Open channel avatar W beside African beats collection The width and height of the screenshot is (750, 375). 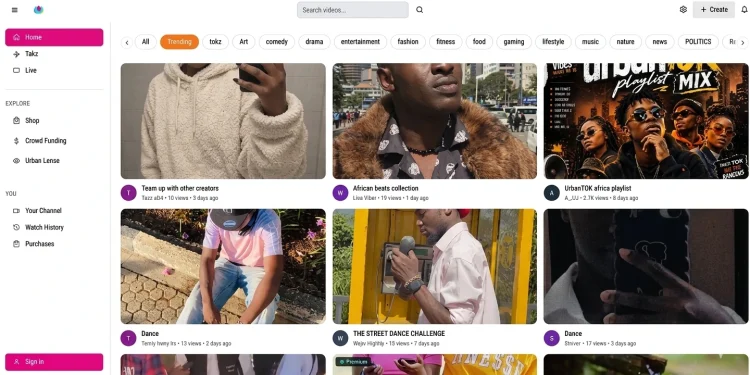340,193
